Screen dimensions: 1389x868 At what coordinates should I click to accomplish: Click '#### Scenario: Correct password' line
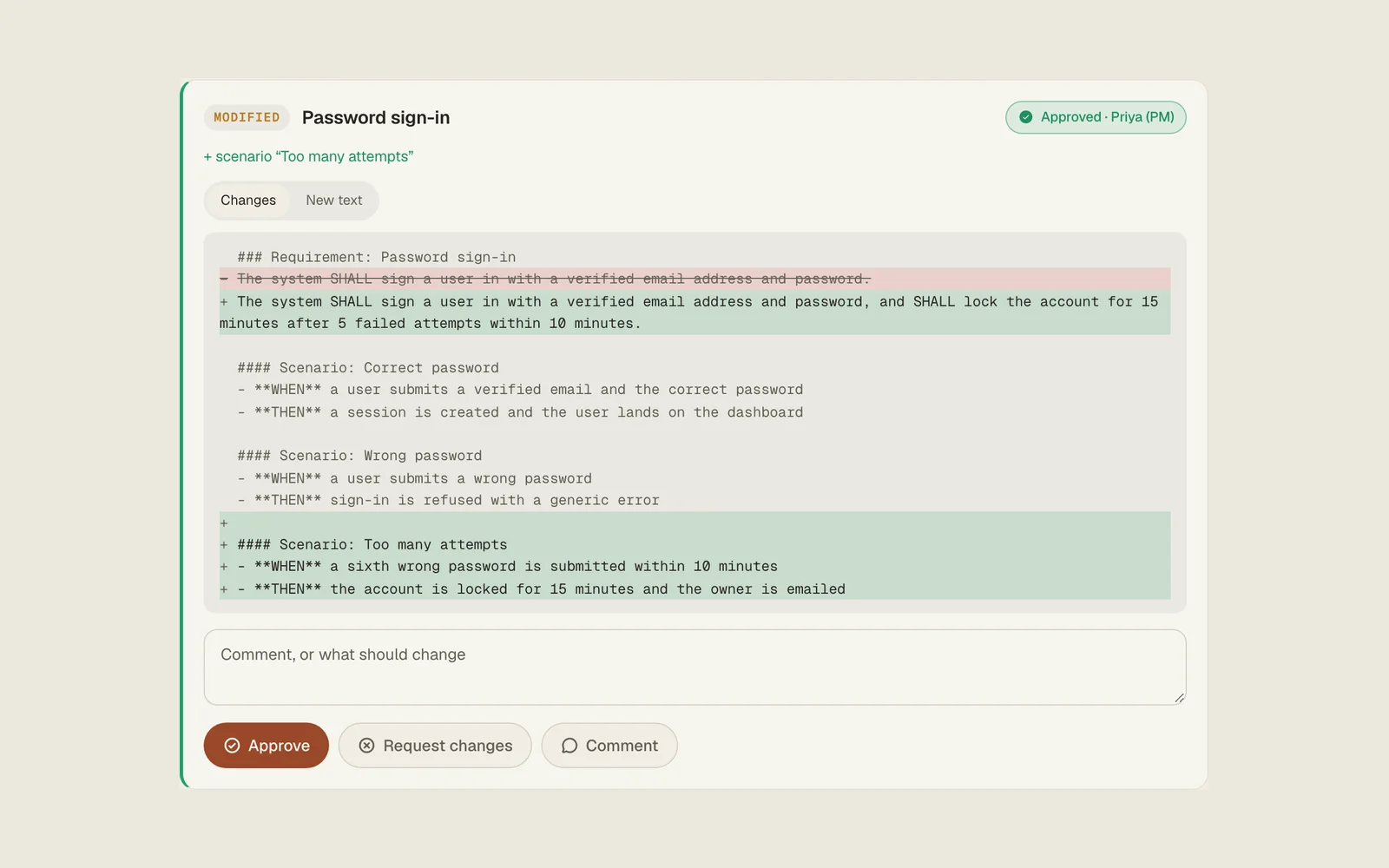pyautogui.click(x=368, y=368)
